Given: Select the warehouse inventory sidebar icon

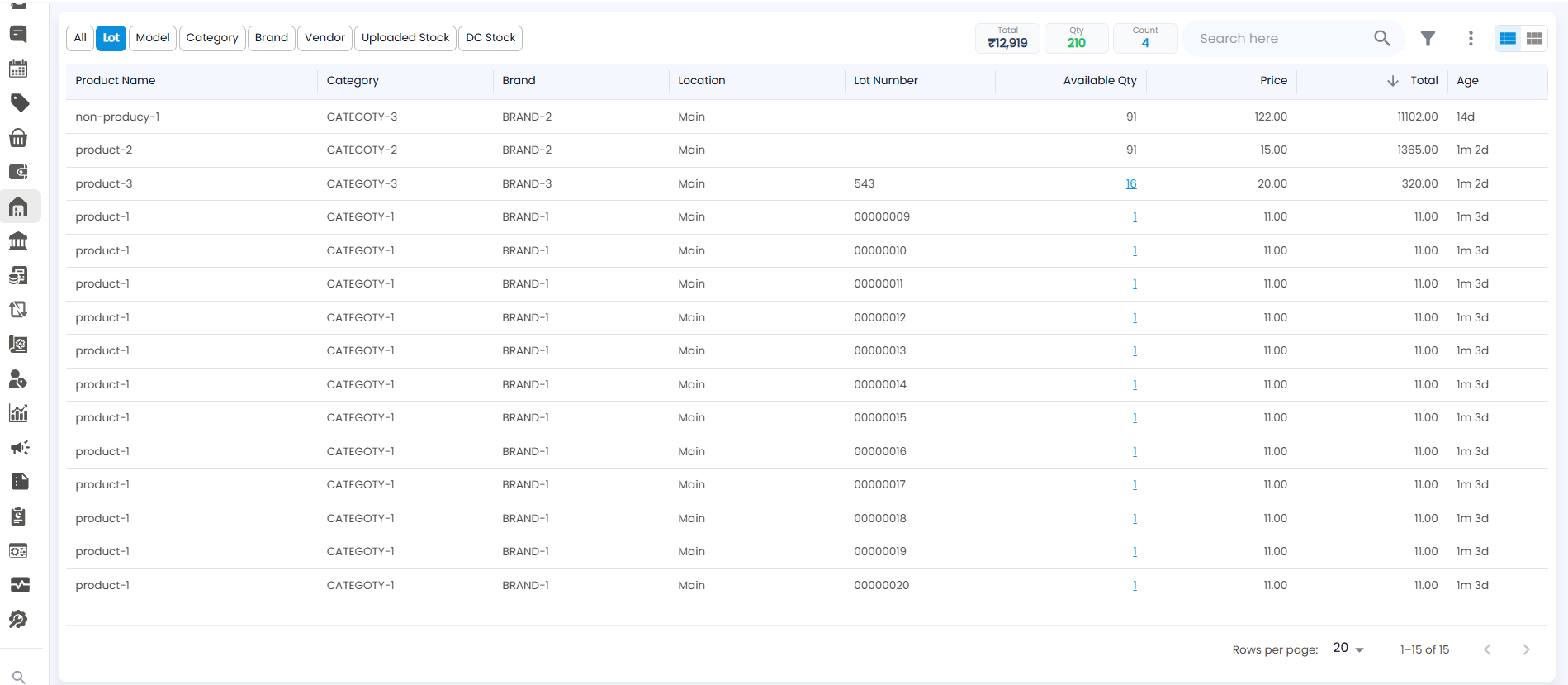Looking at the screenshot, I should (18, 206).
